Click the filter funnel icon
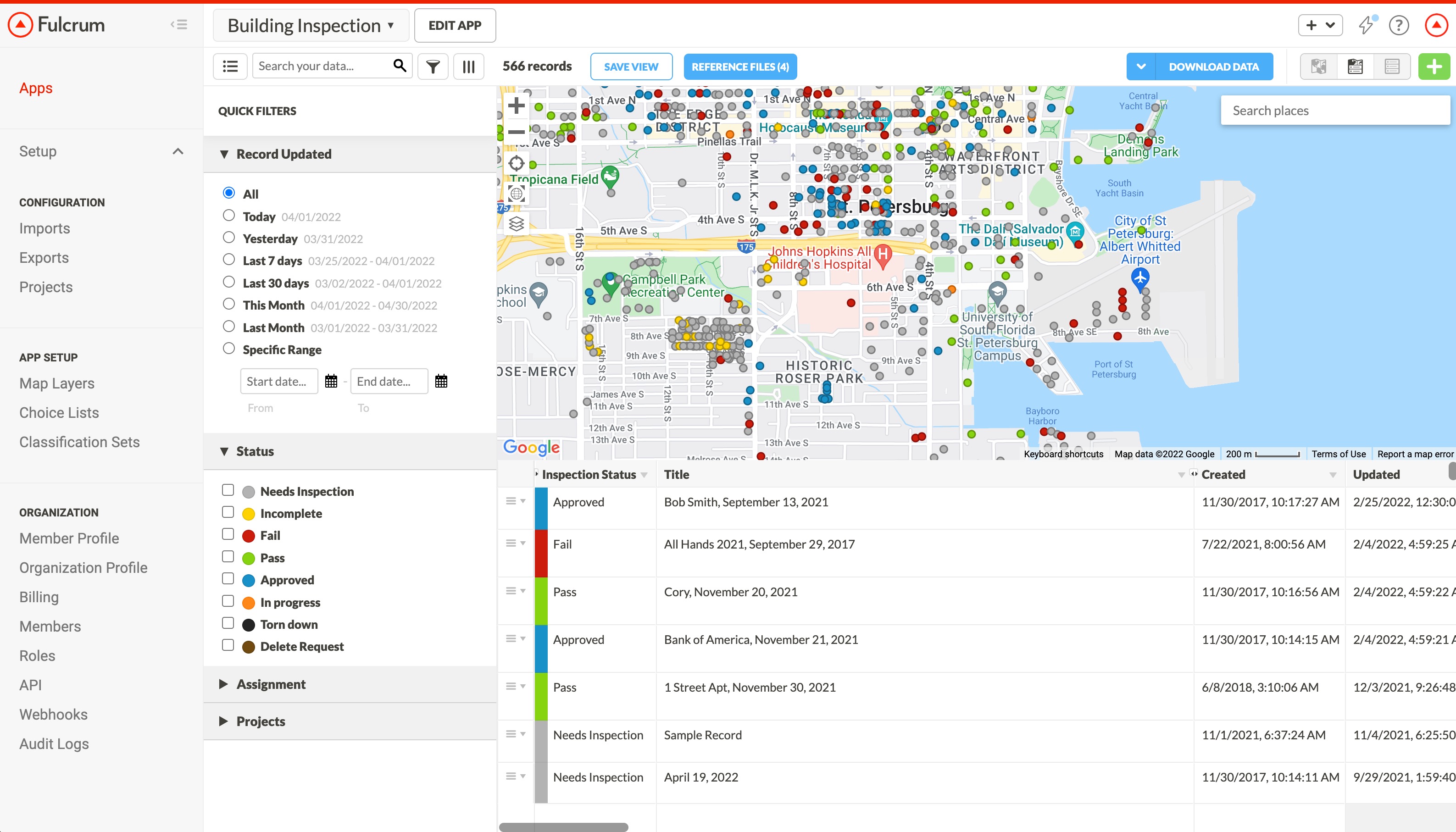This screenshot has width=1456, height=832. (x=433, y=67)
